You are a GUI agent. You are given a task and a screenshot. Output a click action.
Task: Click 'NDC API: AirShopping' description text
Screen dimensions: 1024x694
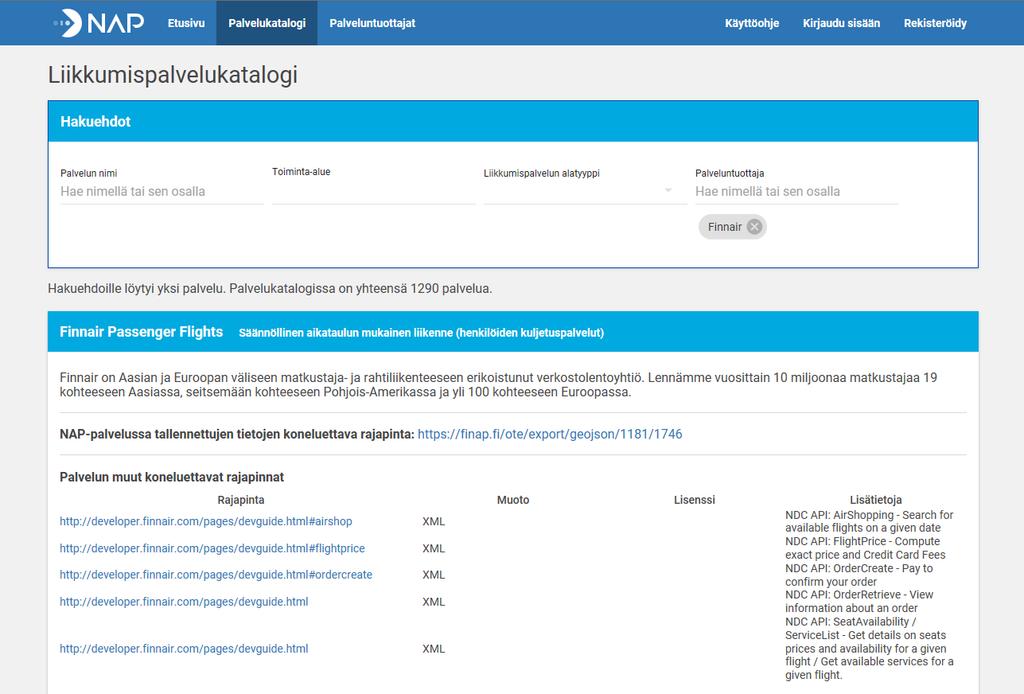point(869,521)
